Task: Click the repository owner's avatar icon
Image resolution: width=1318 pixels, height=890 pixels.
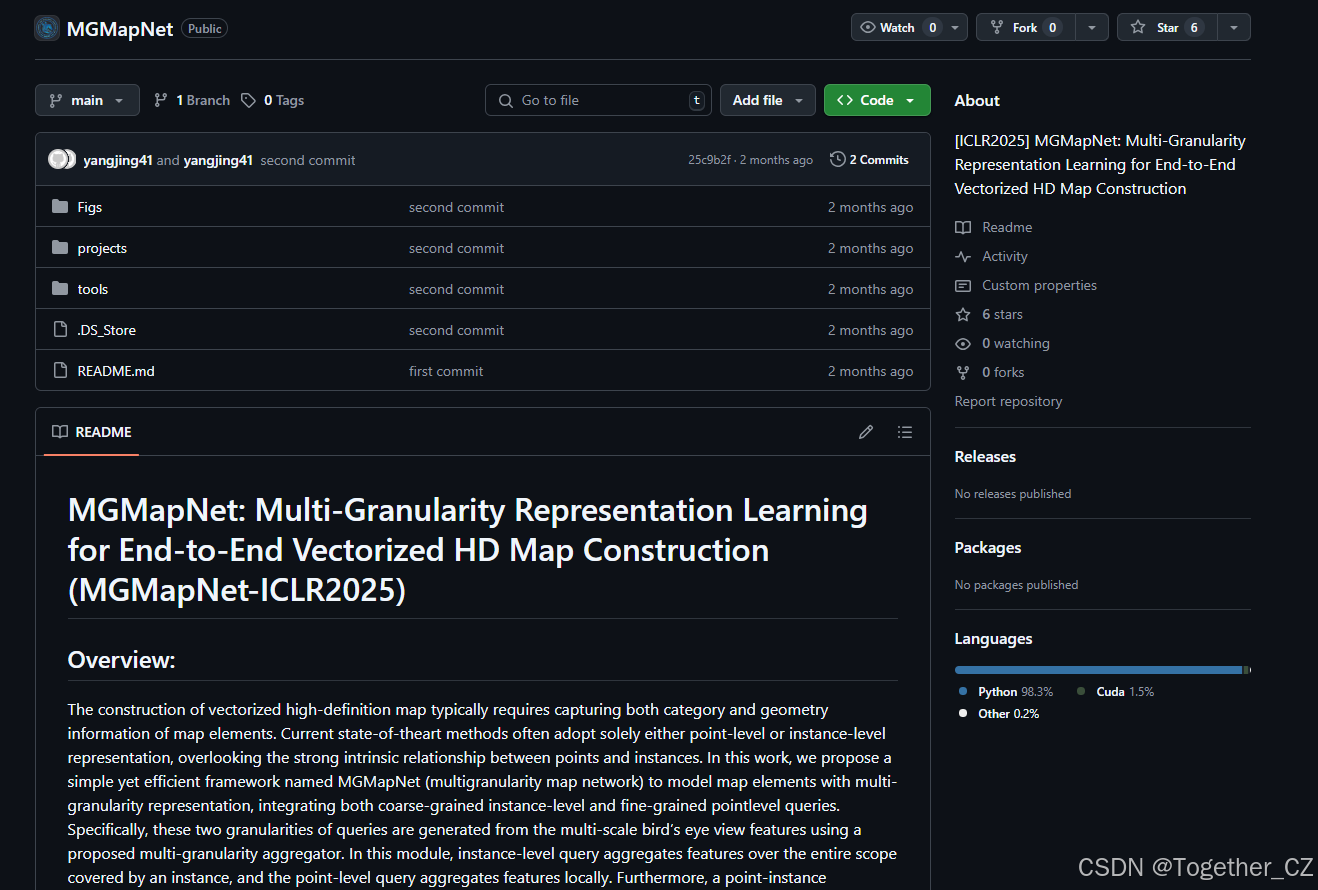Action: click(46, 28)
